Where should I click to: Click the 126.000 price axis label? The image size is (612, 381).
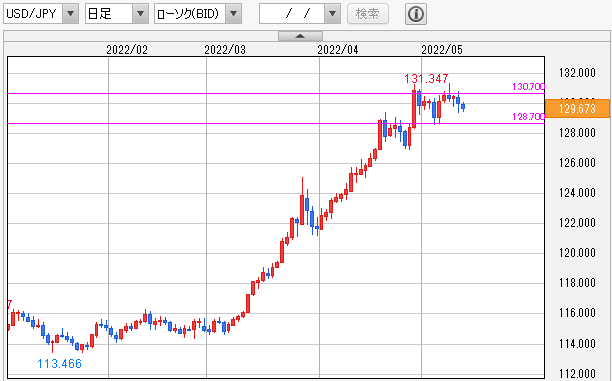coord(577,163)
